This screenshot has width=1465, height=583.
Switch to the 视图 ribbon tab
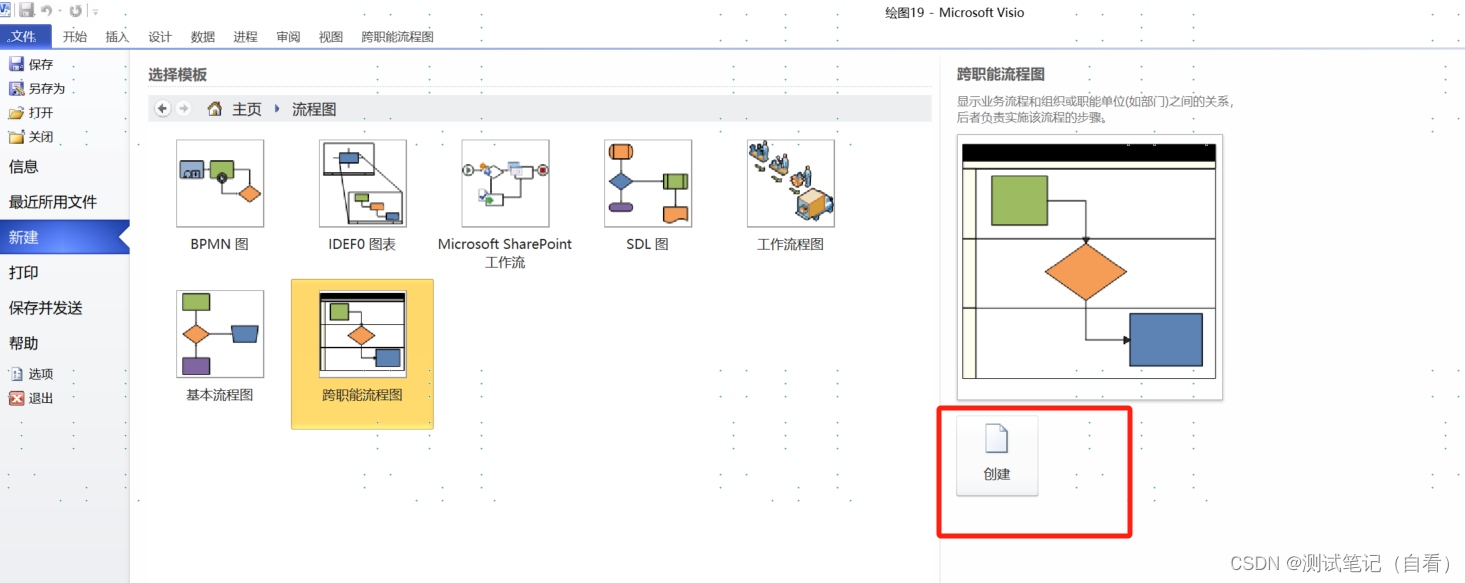coord(331,37)
